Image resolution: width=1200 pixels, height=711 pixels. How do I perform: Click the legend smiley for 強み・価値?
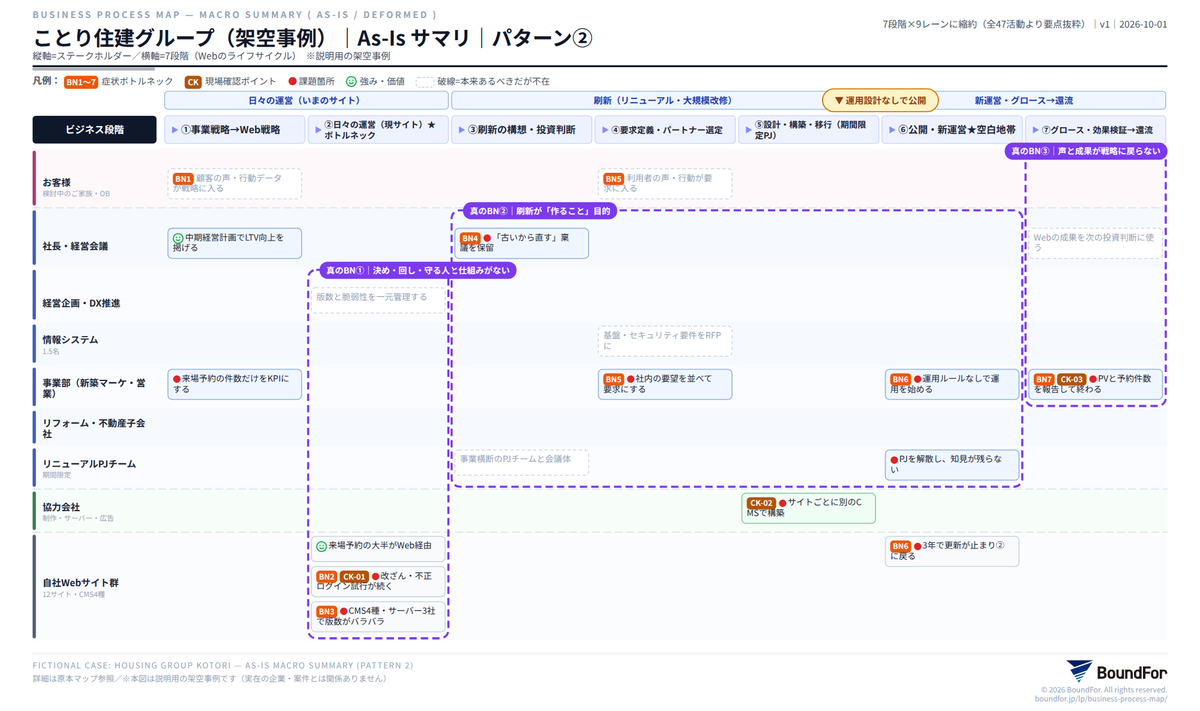(x=351, y=82)
